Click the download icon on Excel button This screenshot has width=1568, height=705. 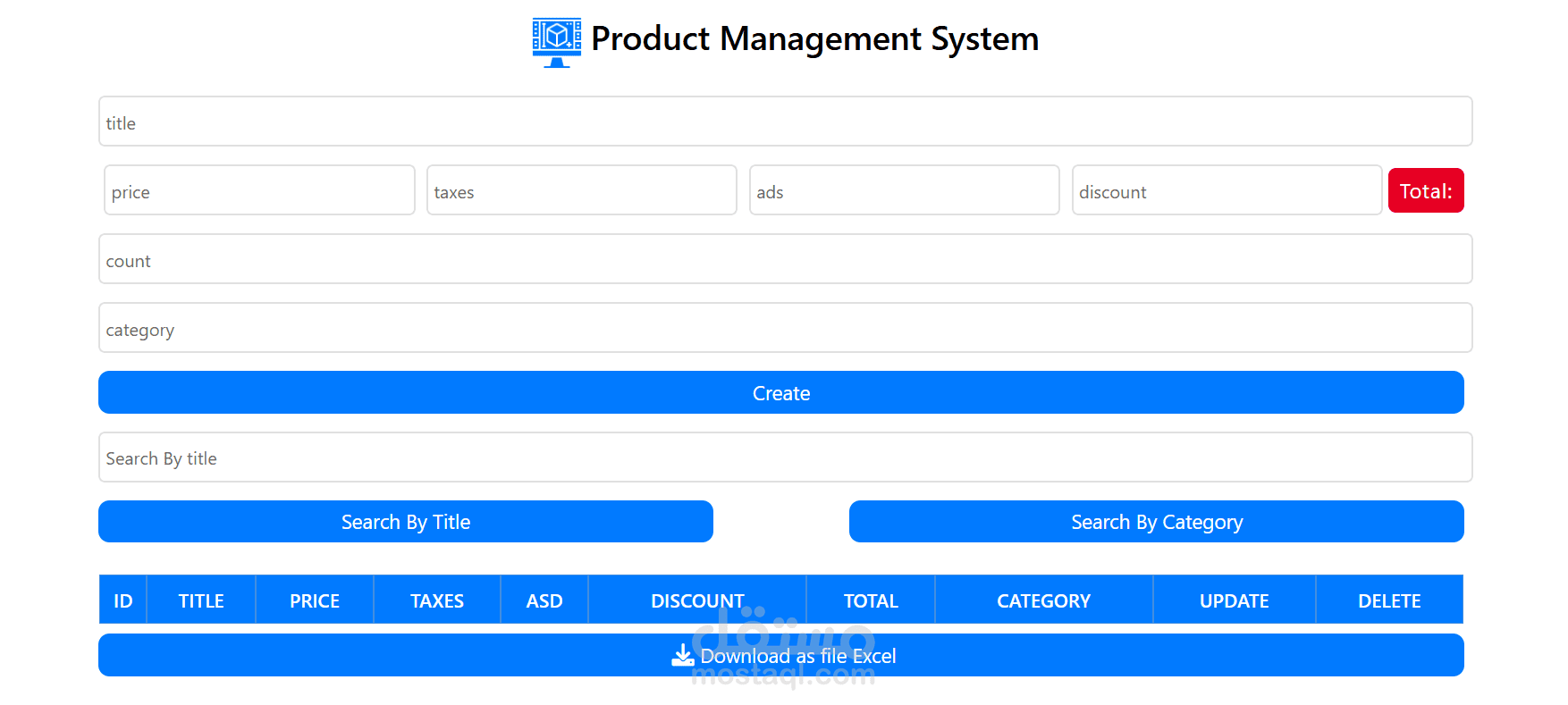(683, 656)
